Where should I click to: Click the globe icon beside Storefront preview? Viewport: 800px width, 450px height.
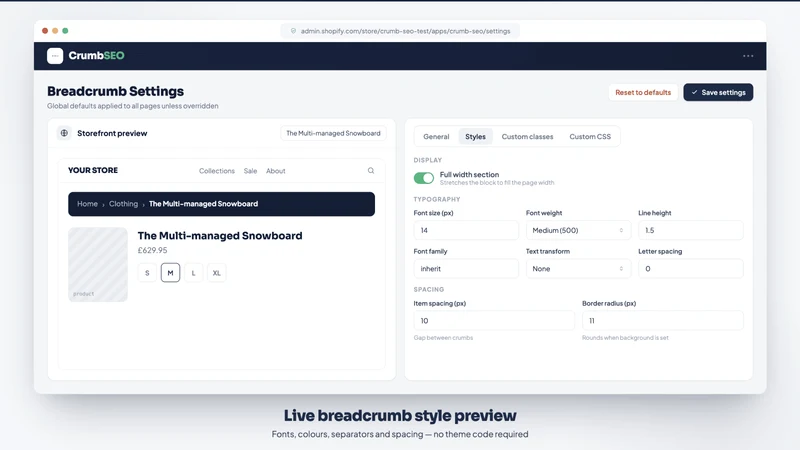64,133
